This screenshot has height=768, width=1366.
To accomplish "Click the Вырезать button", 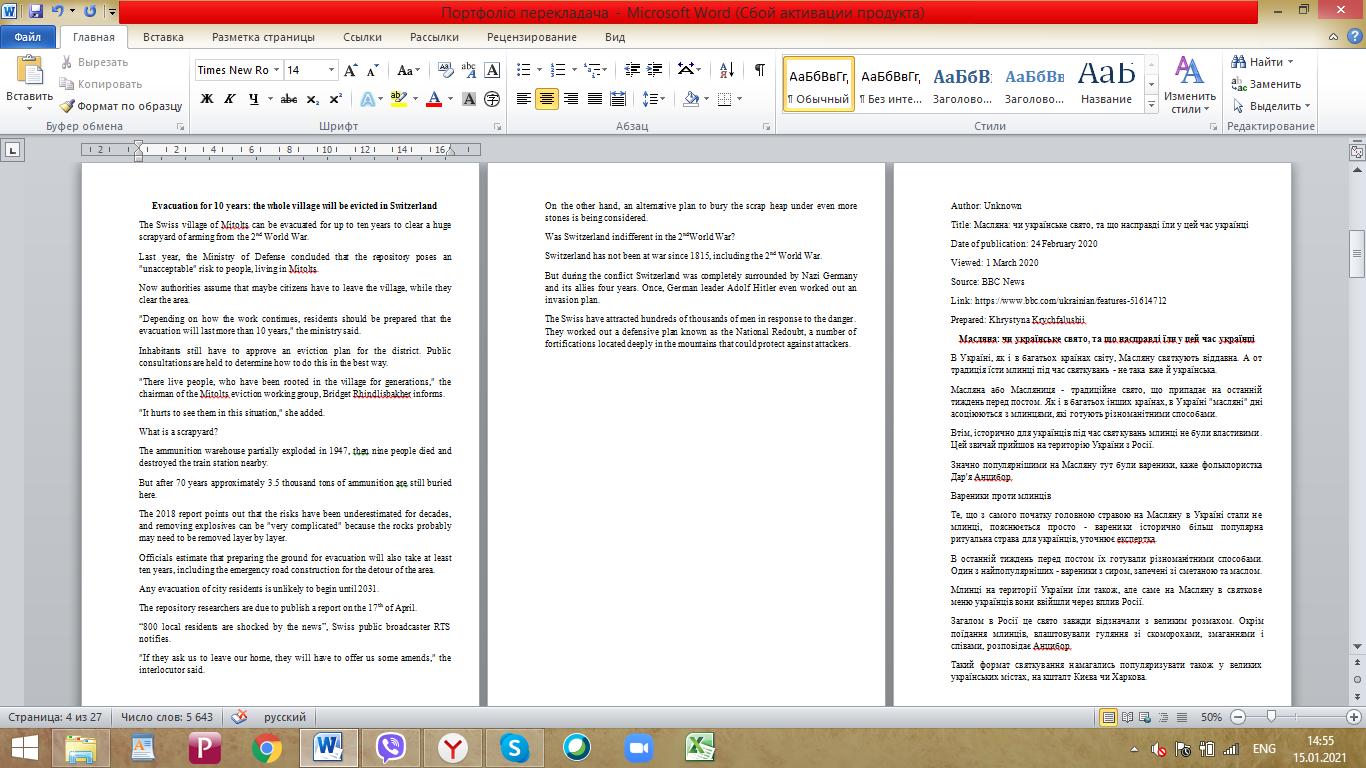I will [x=93, y=62].
